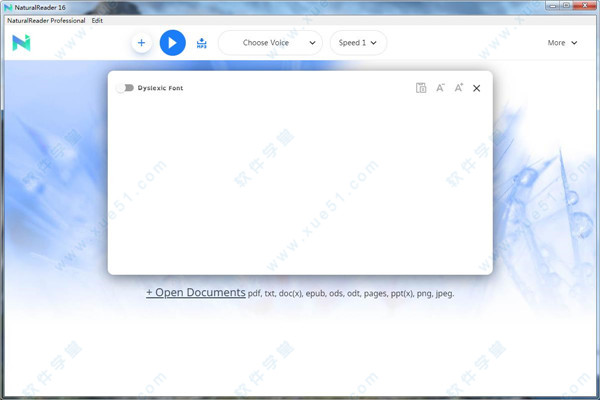Maximize the NaturalReader 16 window
Screen dimensions: 600x400
click(x=567, y=5)
